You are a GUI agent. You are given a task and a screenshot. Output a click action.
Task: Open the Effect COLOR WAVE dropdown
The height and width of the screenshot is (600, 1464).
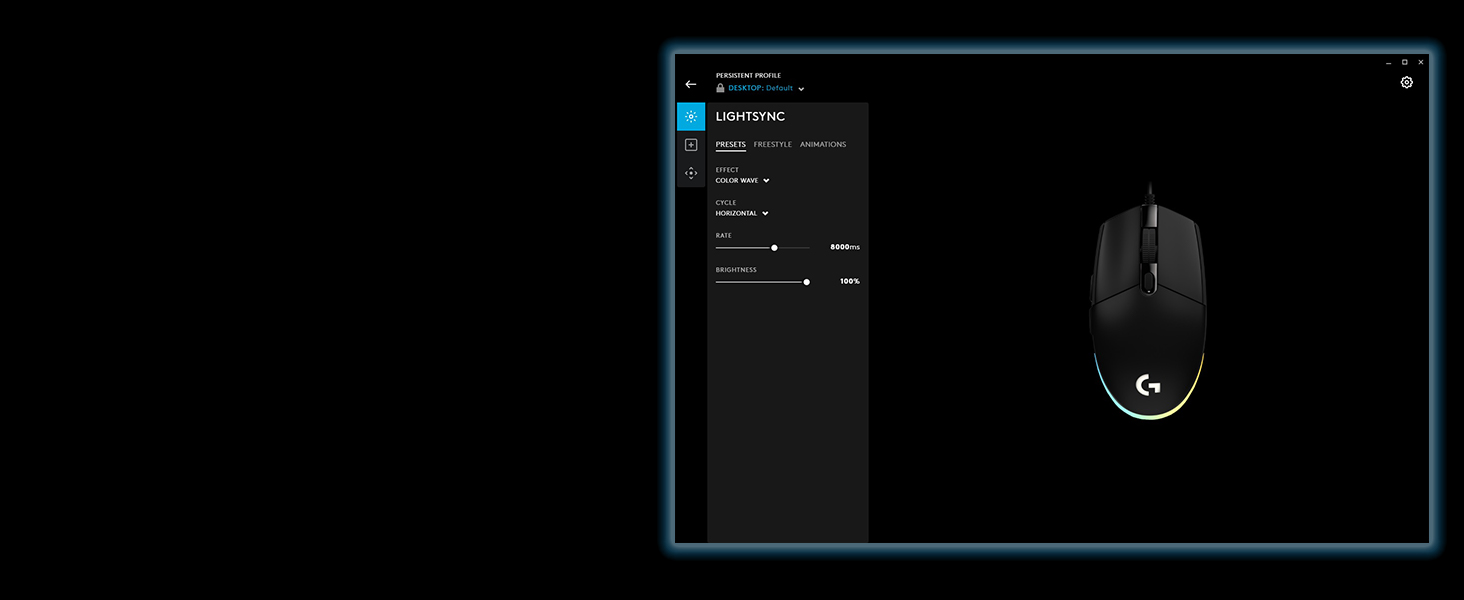[742, 181]
